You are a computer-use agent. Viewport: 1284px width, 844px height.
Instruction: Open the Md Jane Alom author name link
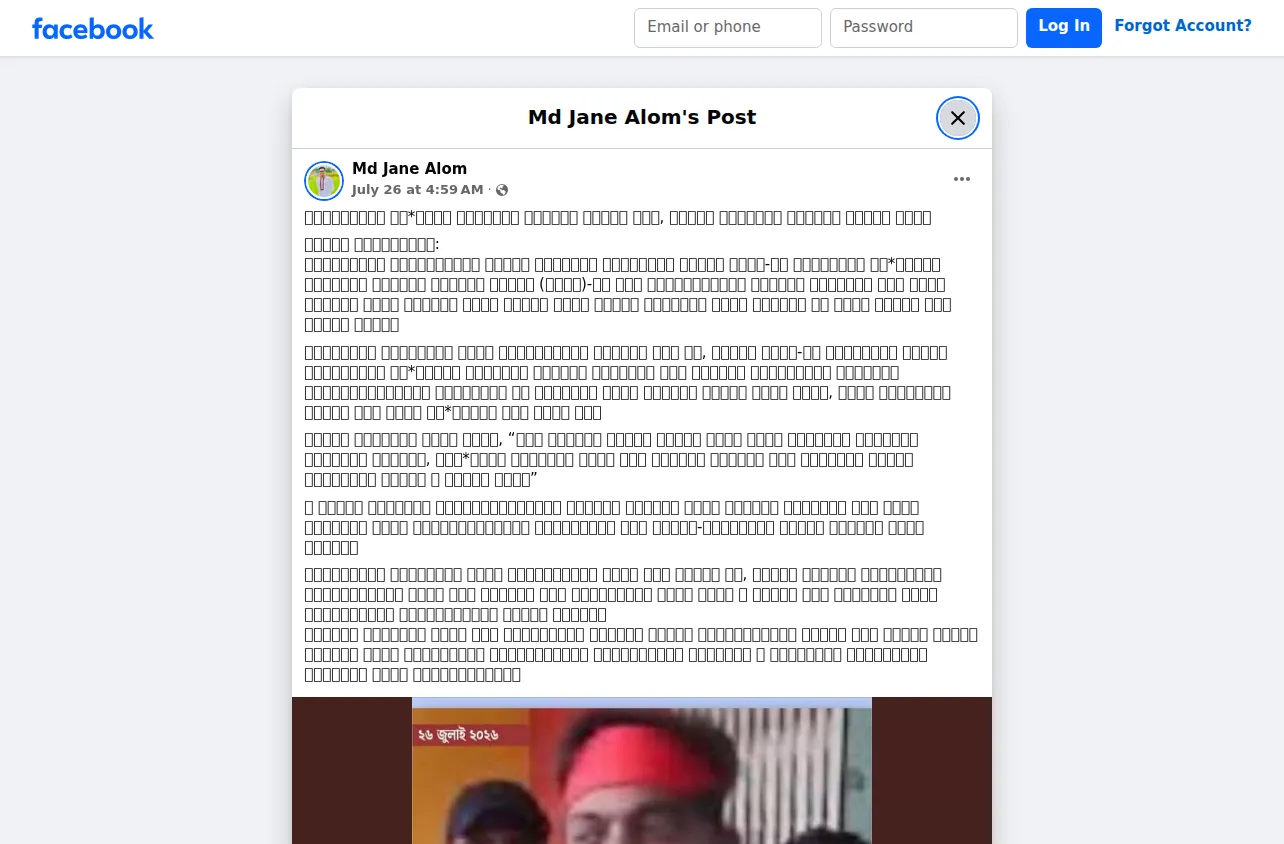pyautogui.click(x=409, y=169)
